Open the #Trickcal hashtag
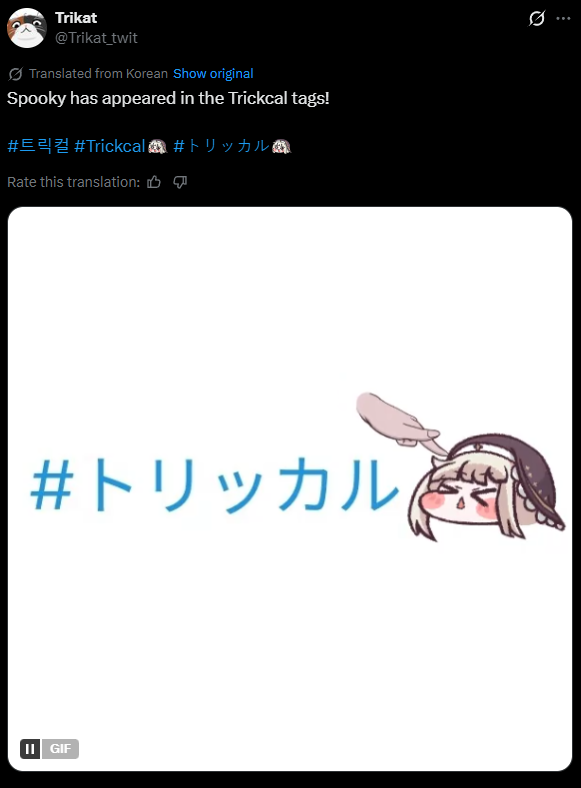The image size is (581, 788). click(110, 146)
